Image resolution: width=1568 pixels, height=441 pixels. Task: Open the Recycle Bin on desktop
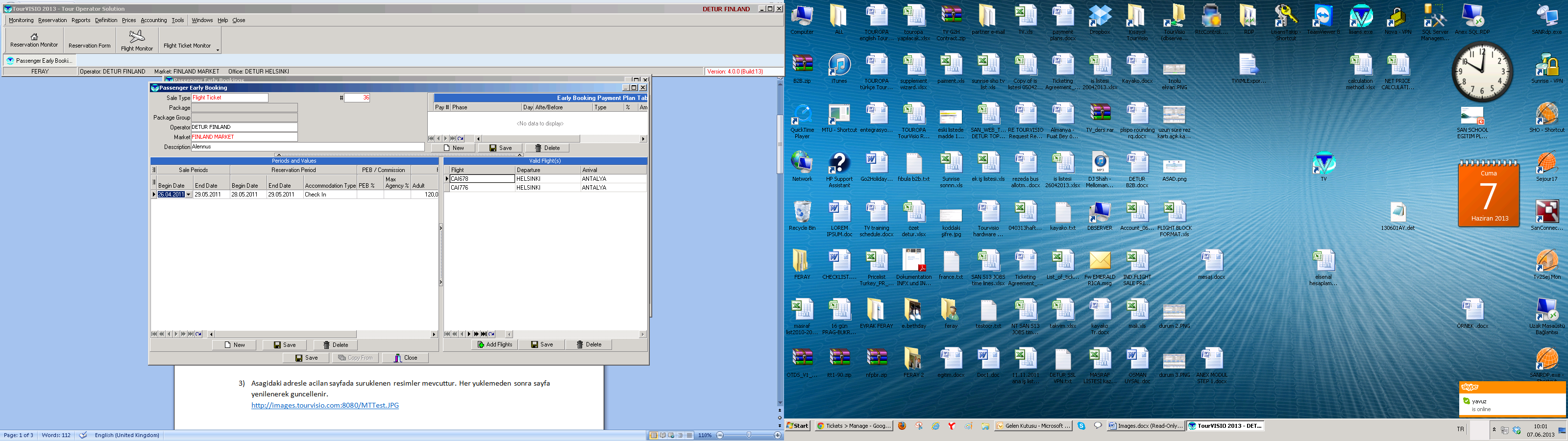[x=802, y=216]
